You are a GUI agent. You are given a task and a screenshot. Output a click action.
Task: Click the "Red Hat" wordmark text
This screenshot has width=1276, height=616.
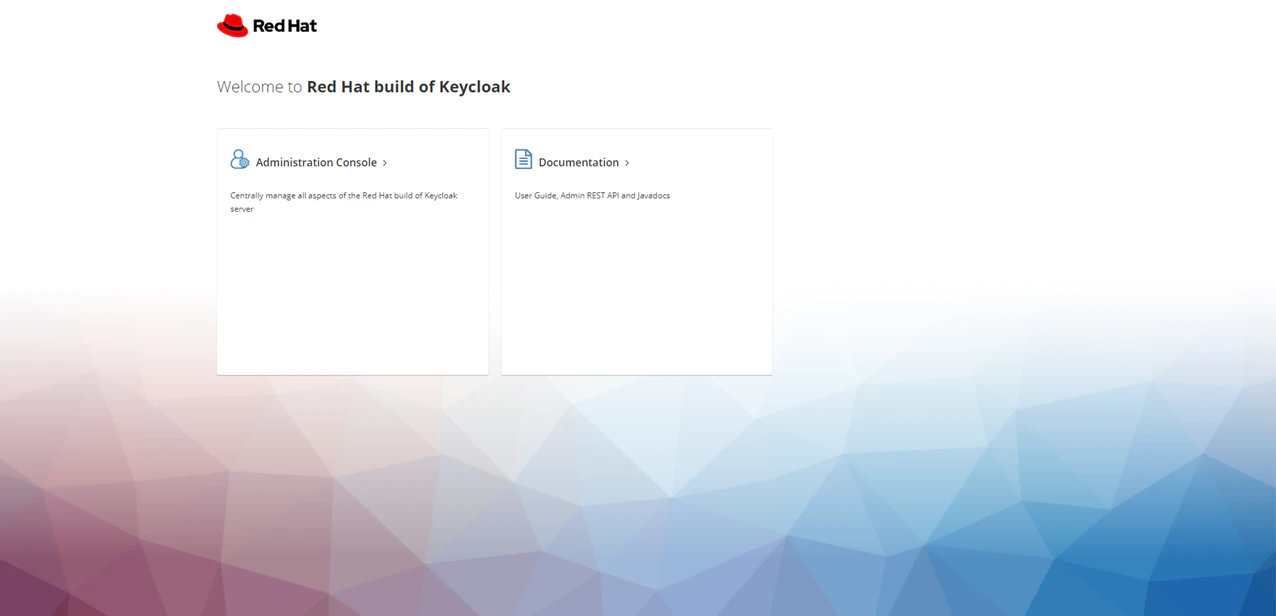pos(285,26)
